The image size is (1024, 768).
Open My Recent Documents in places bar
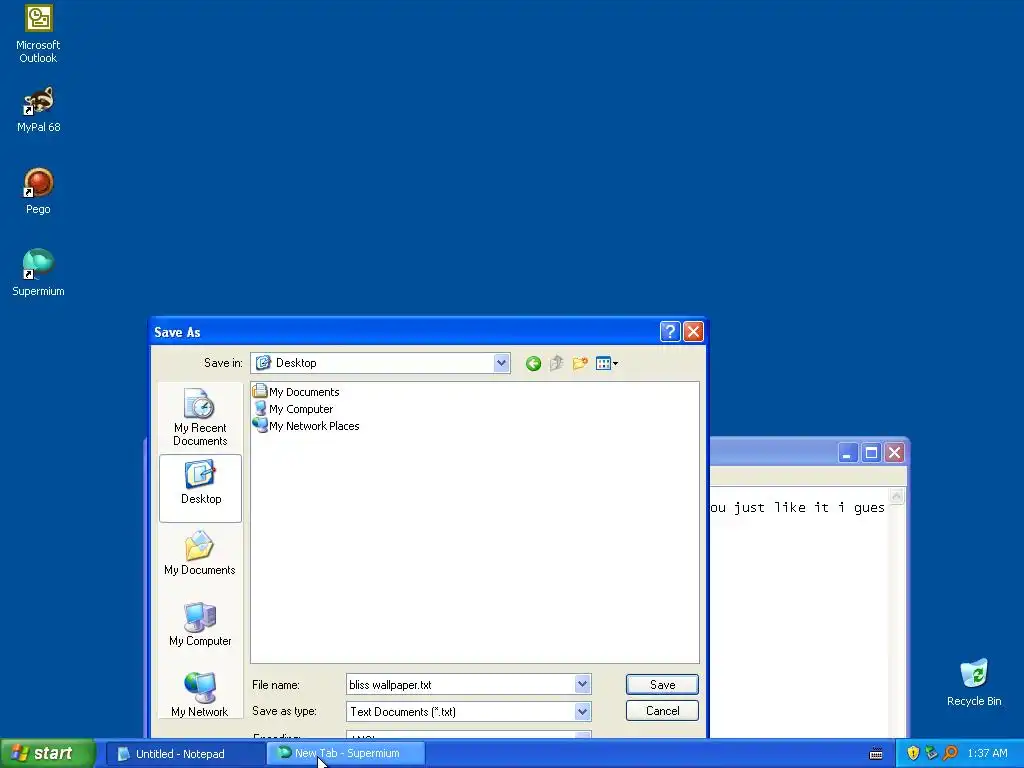point(200,418)
